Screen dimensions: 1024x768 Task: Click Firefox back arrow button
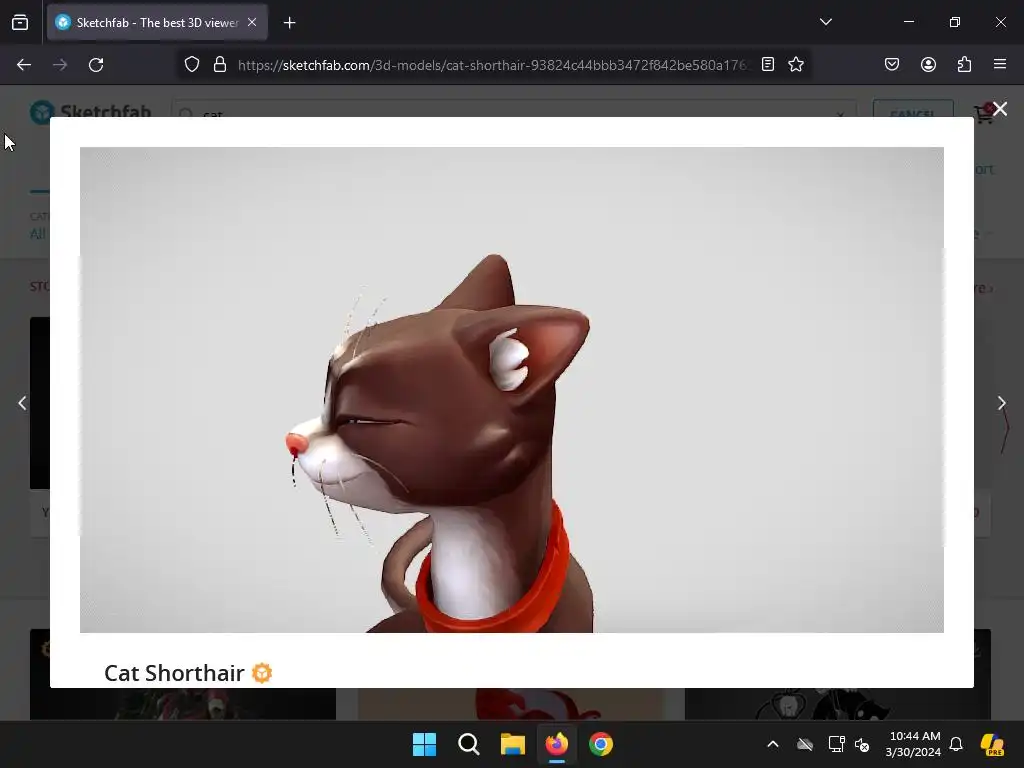(24, 65)
